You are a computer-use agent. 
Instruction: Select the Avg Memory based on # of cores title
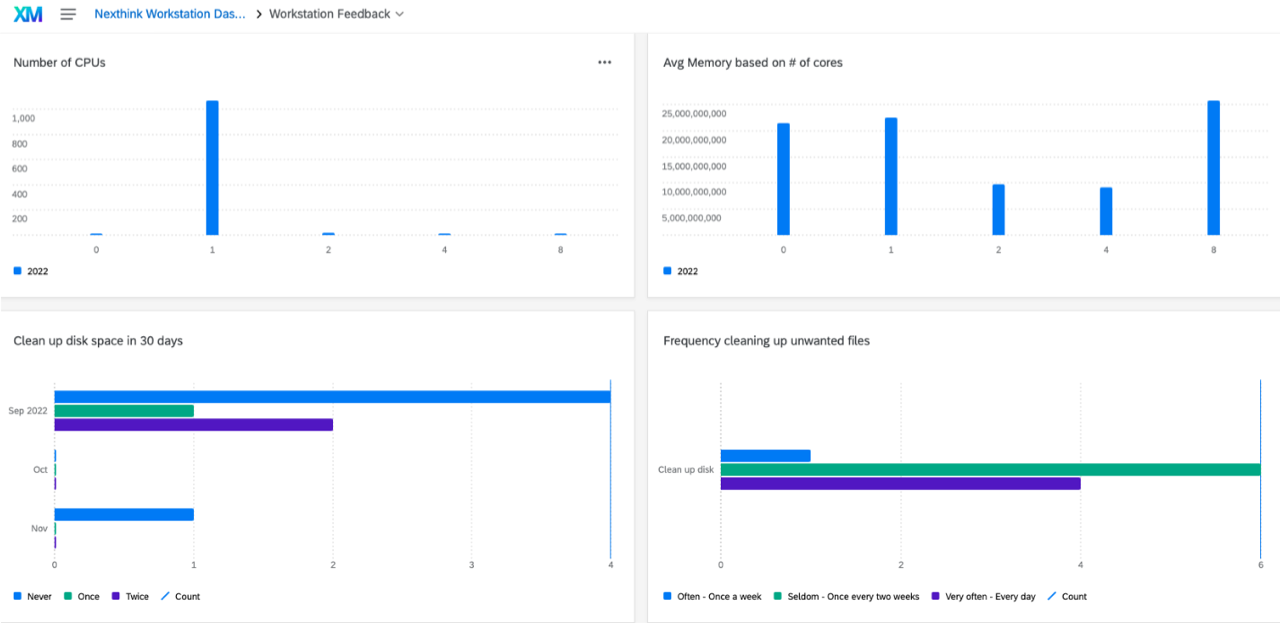point(753,62)
